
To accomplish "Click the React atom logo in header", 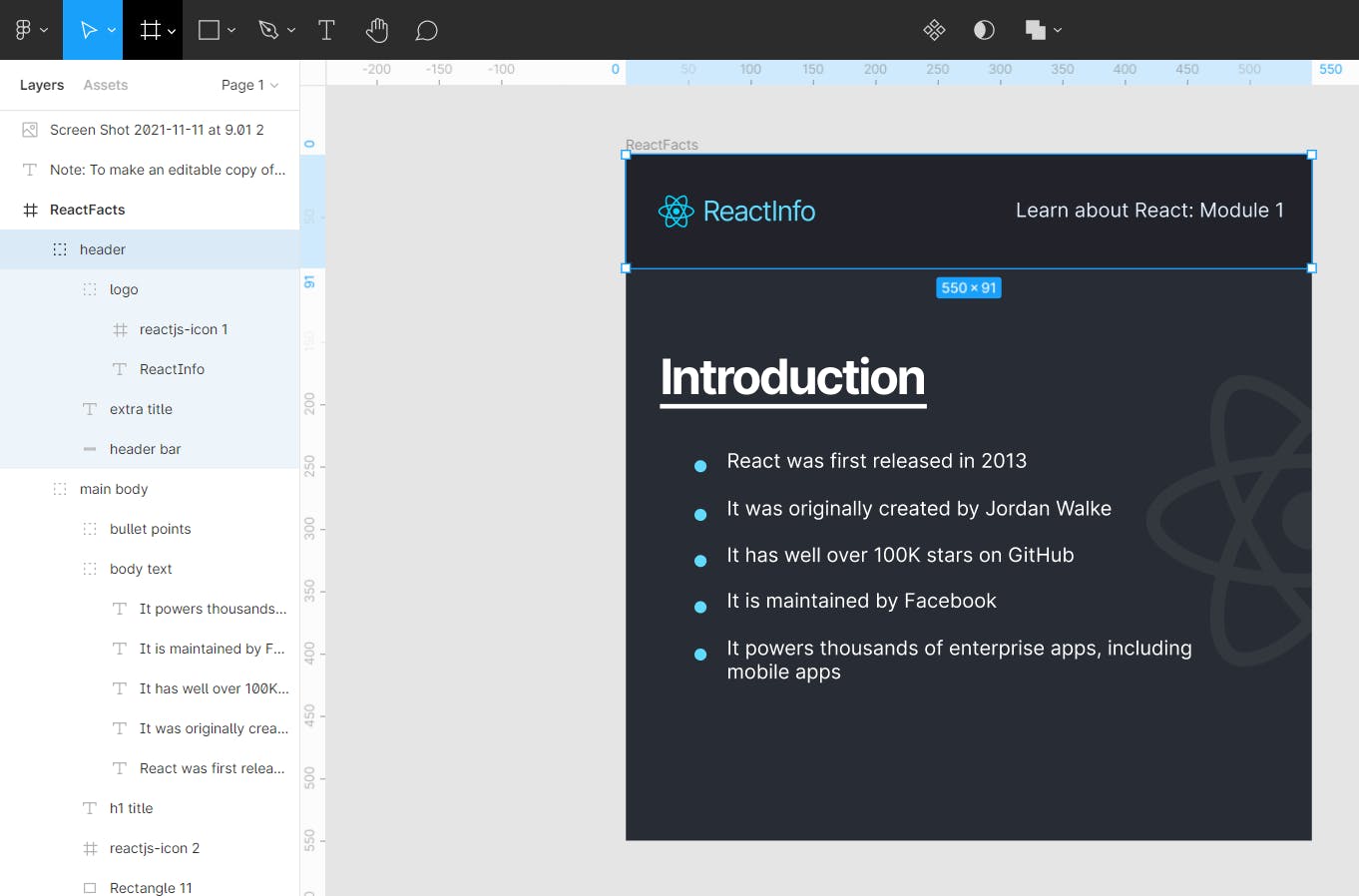I will 676,212.
